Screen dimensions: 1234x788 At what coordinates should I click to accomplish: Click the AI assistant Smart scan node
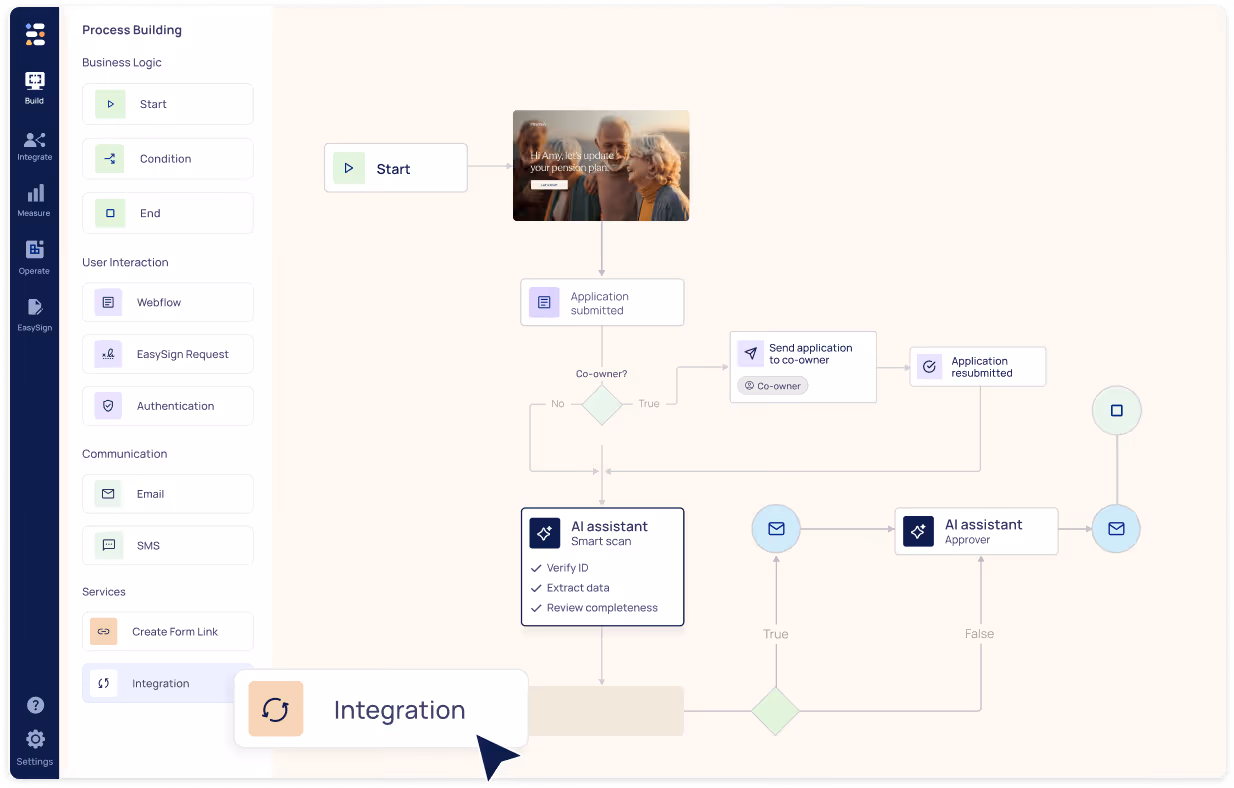click(602, 567)
